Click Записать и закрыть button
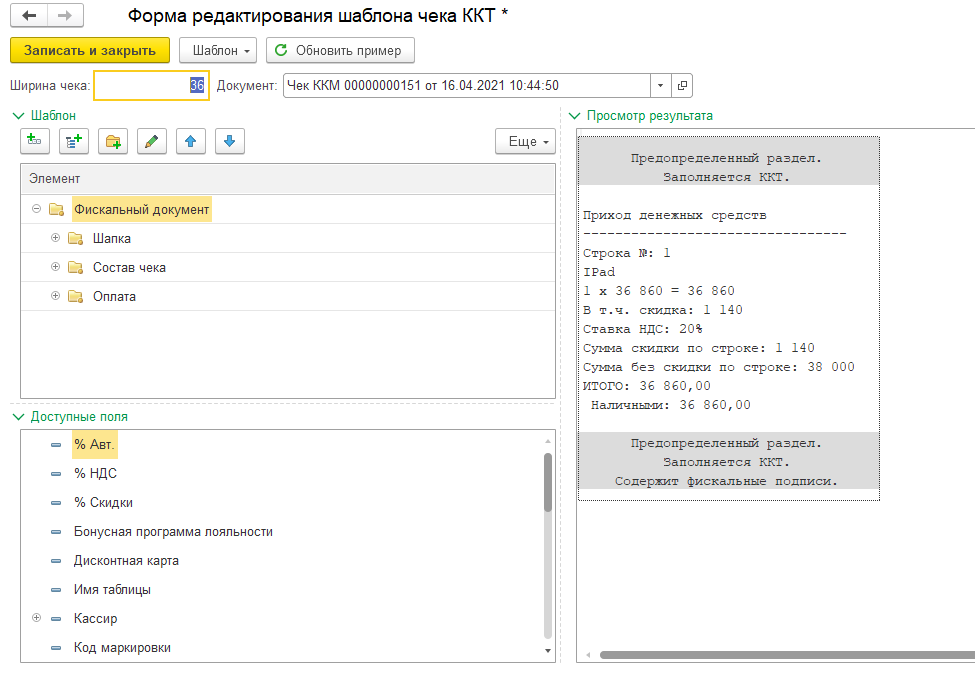This screenshot has width=975, height=674. [90, 50]
